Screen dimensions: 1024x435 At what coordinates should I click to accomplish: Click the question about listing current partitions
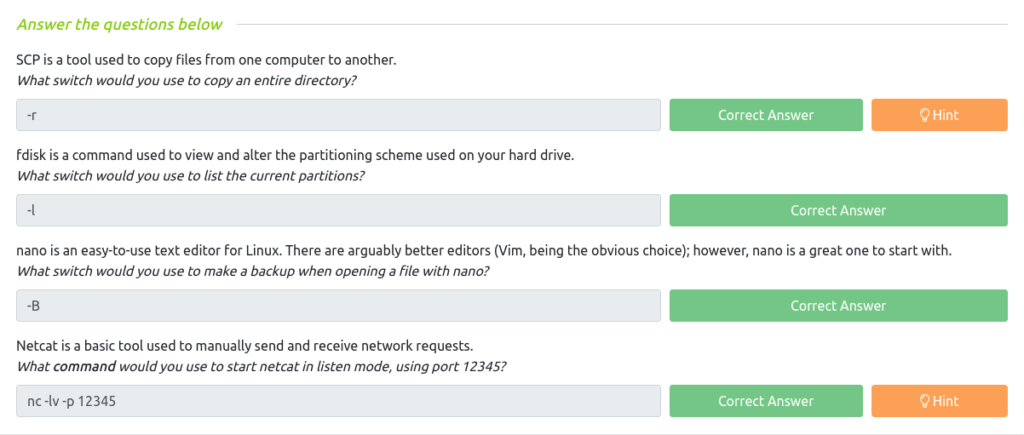190,176
